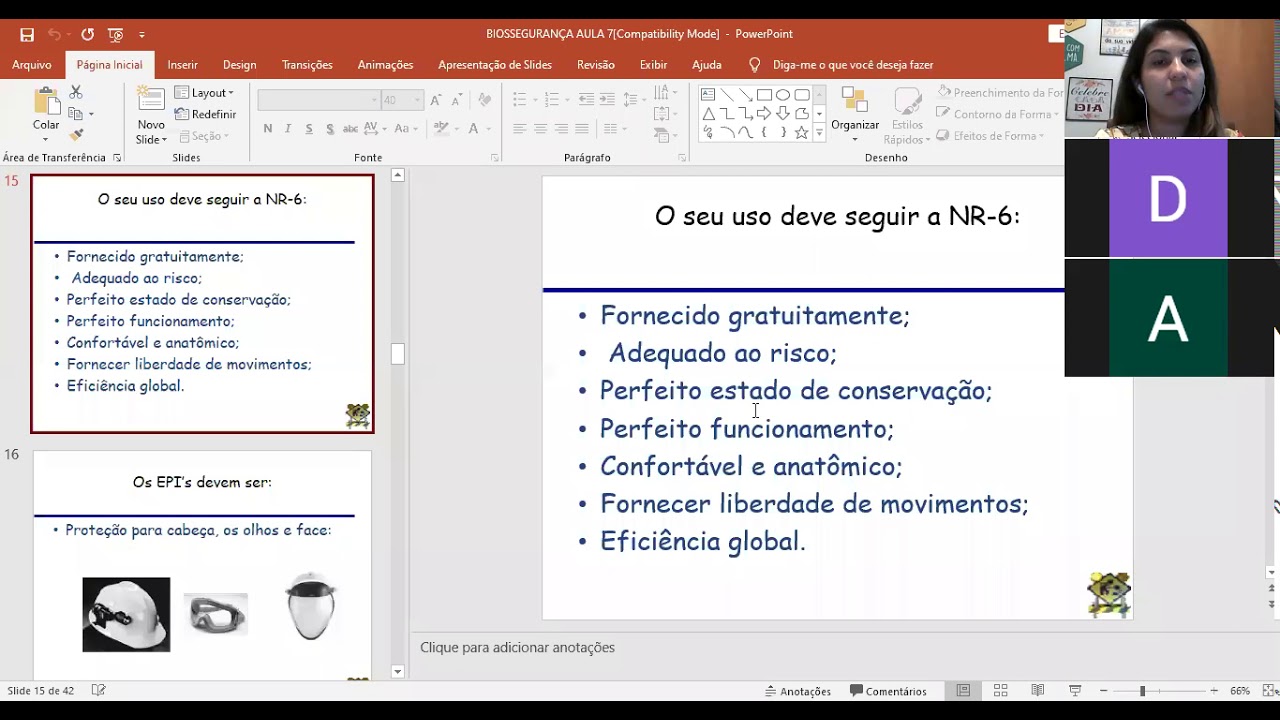This screenshot has height=720, width=1280.
Task: Open Contorno da Forma dropdown
Action: click(998, 114)
